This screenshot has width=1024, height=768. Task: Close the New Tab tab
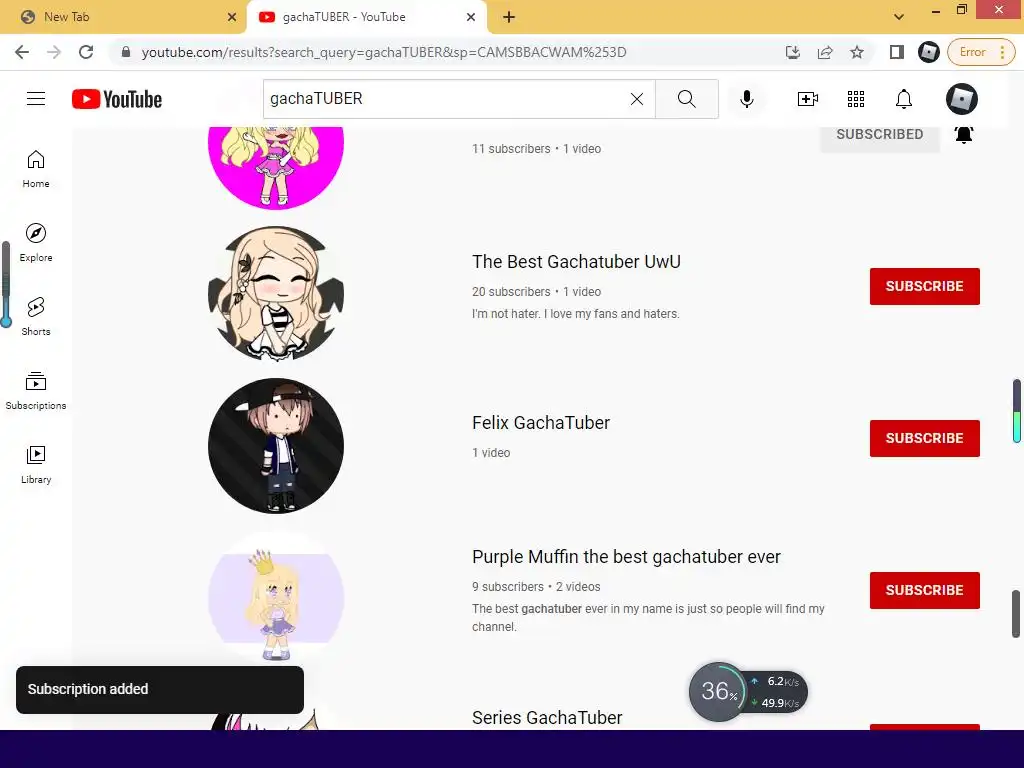(x=232, y=17)
